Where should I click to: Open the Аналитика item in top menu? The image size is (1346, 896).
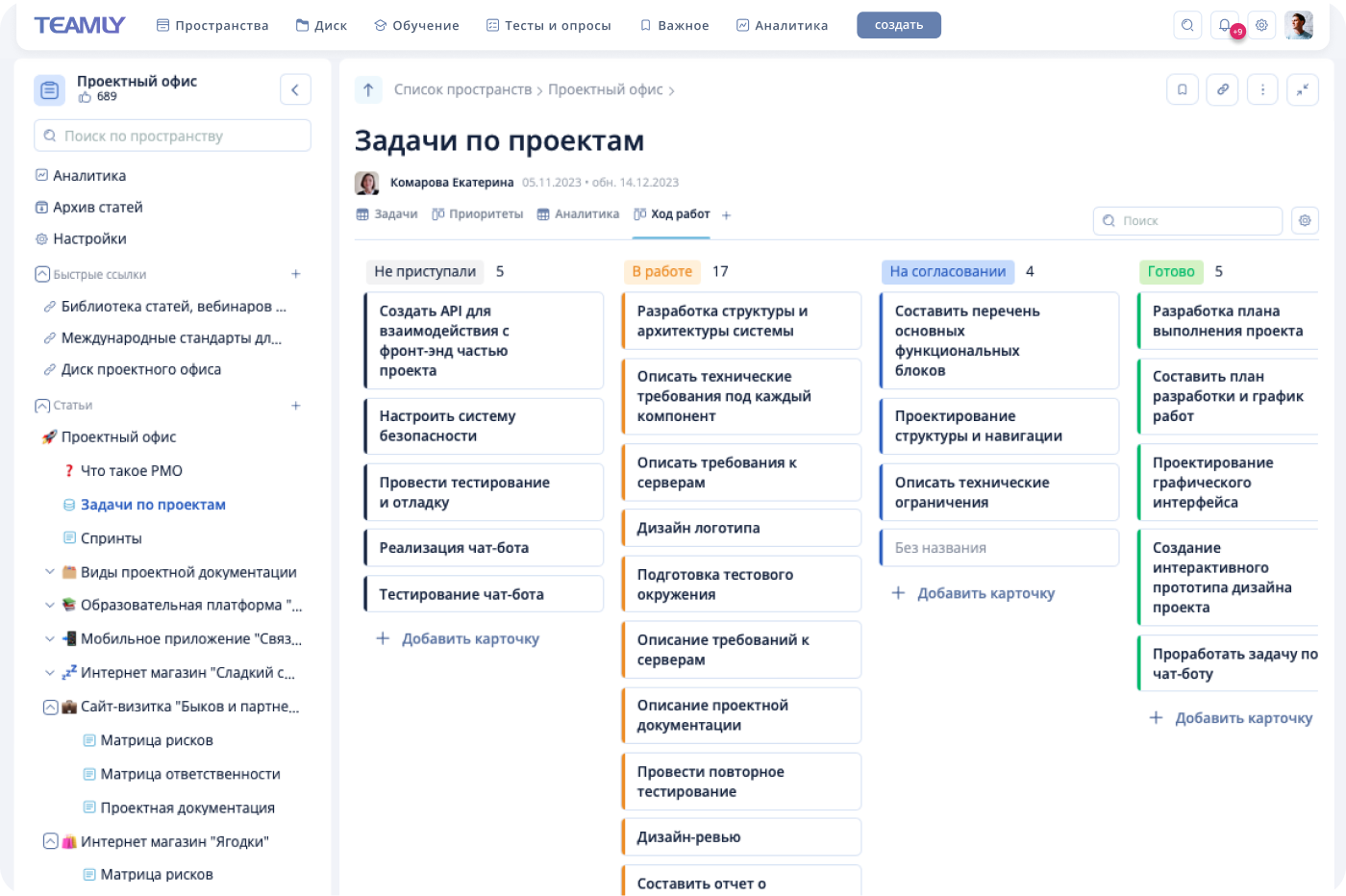click(782, 26)
